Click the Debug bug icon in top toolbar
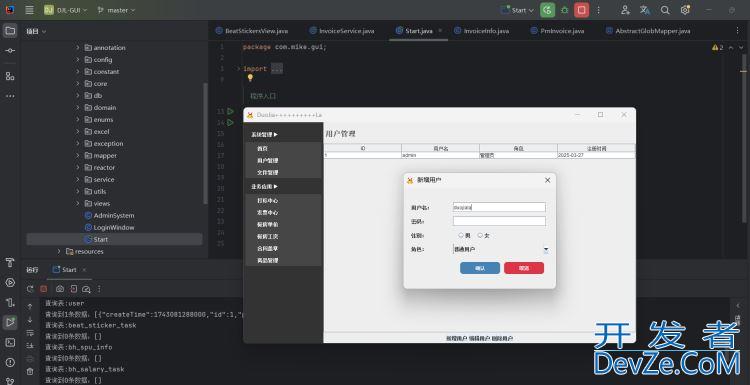 tap(564, 10)
